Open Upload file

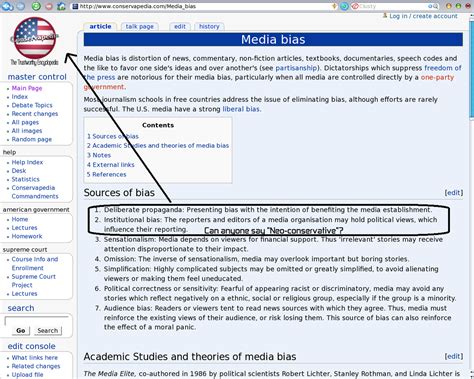point(28,375)
